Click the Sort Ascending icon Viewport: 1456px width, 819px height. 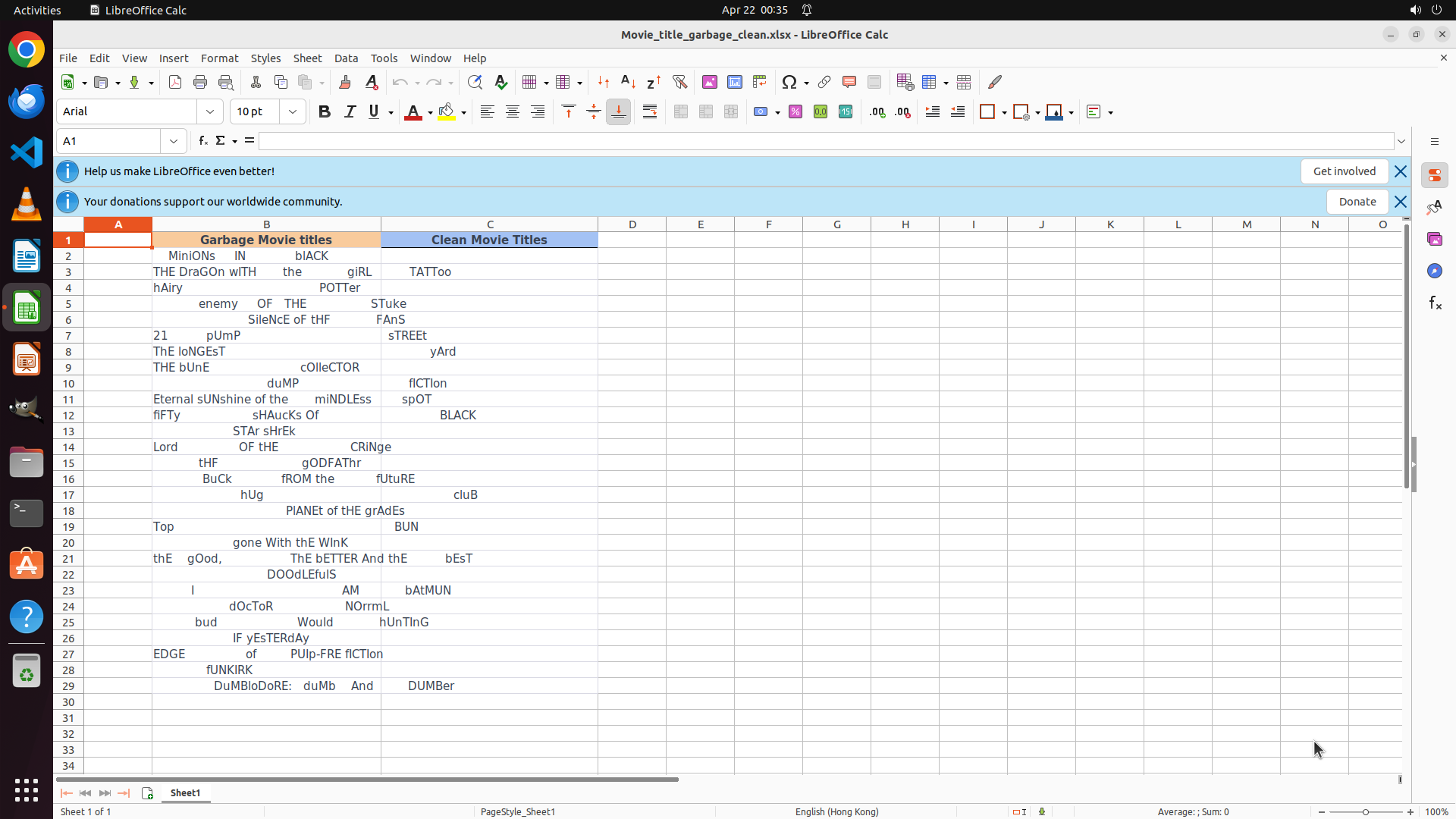[x=628, y=82]
